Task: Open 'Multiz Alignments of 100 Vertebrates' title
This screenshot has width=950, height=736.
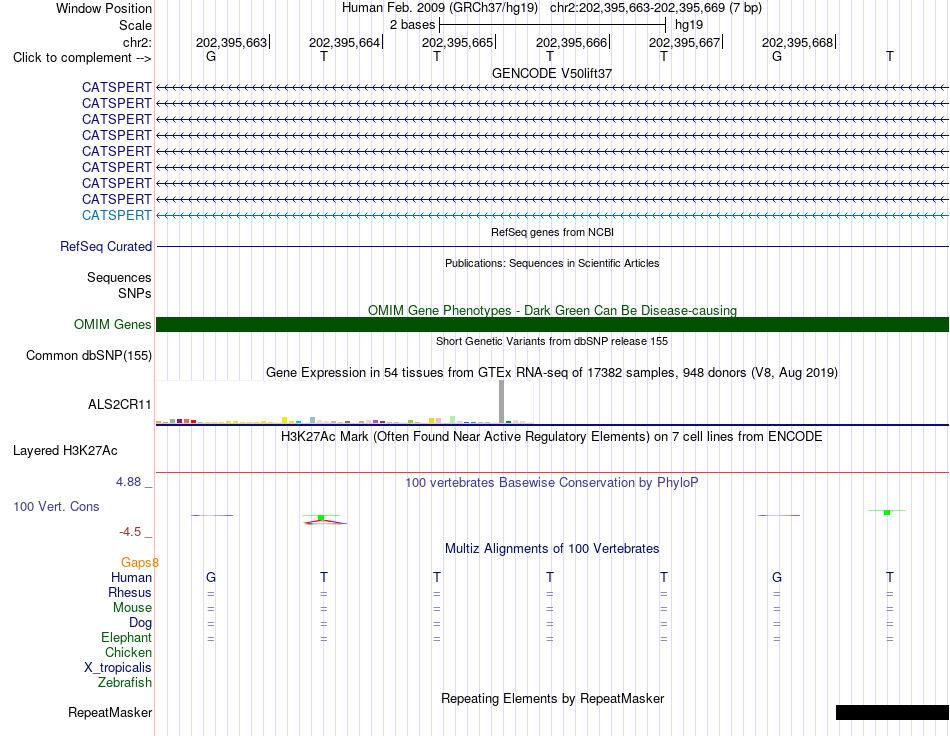Action: point(552,549)
